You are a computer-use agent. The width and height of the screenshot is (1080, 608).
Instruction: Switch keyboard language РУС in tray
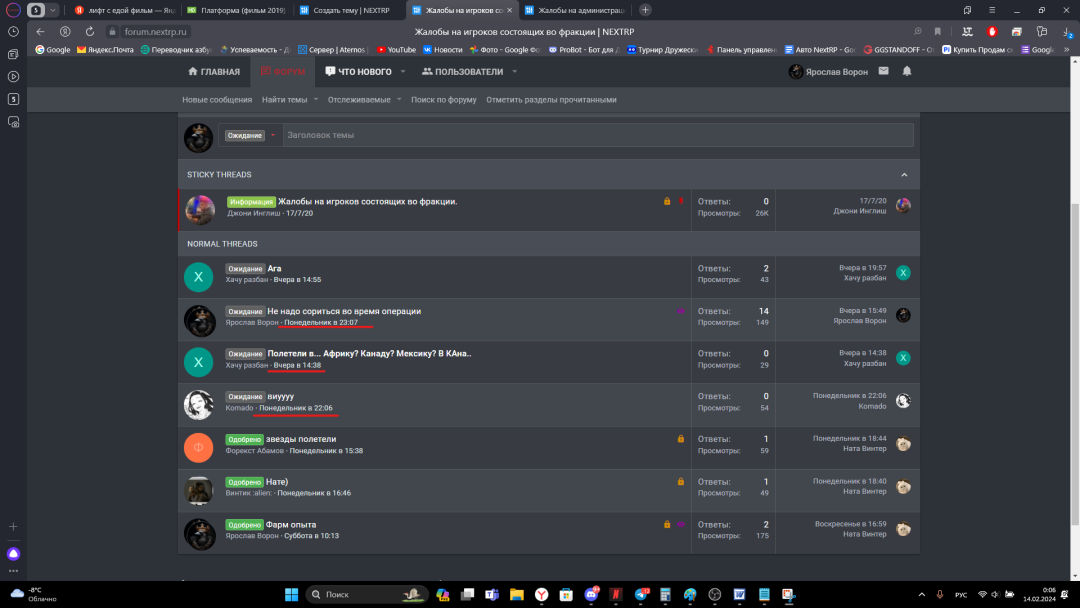click(961, 595)
